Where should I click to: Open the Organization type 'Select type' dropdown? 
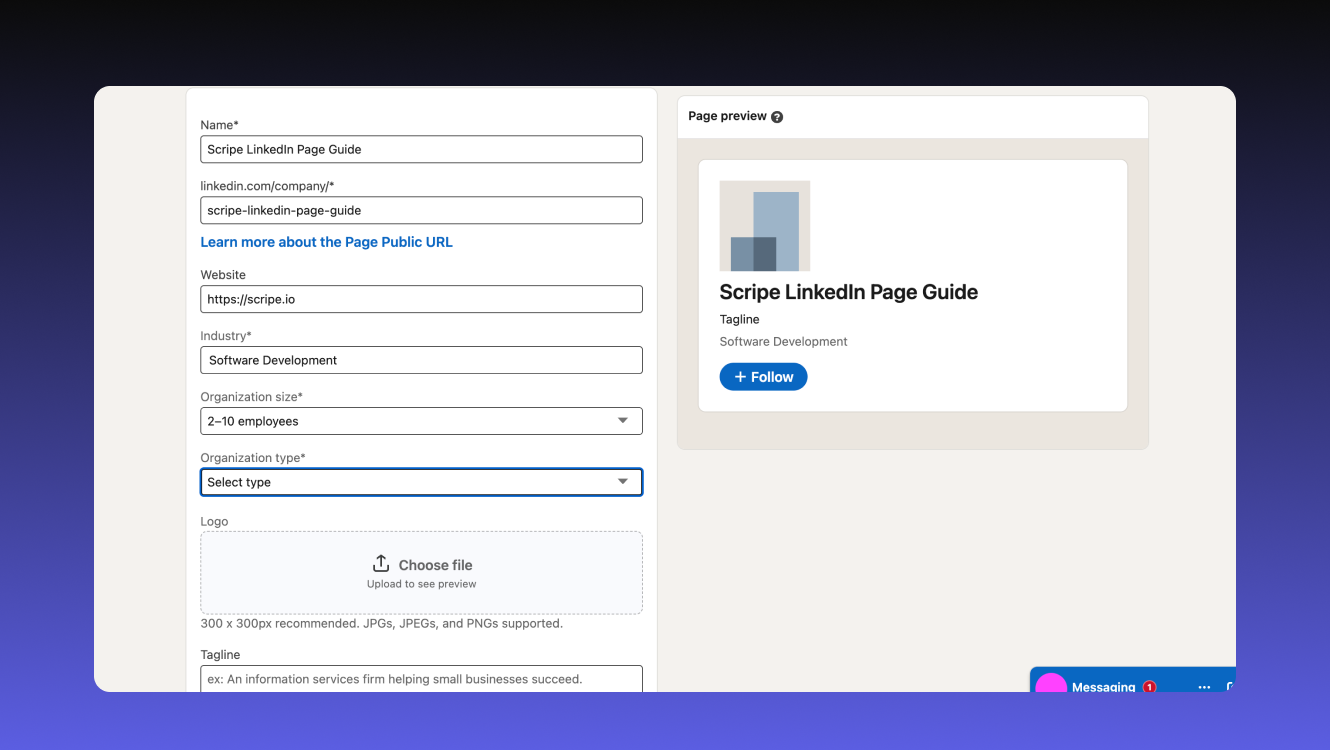coord(421,482)
